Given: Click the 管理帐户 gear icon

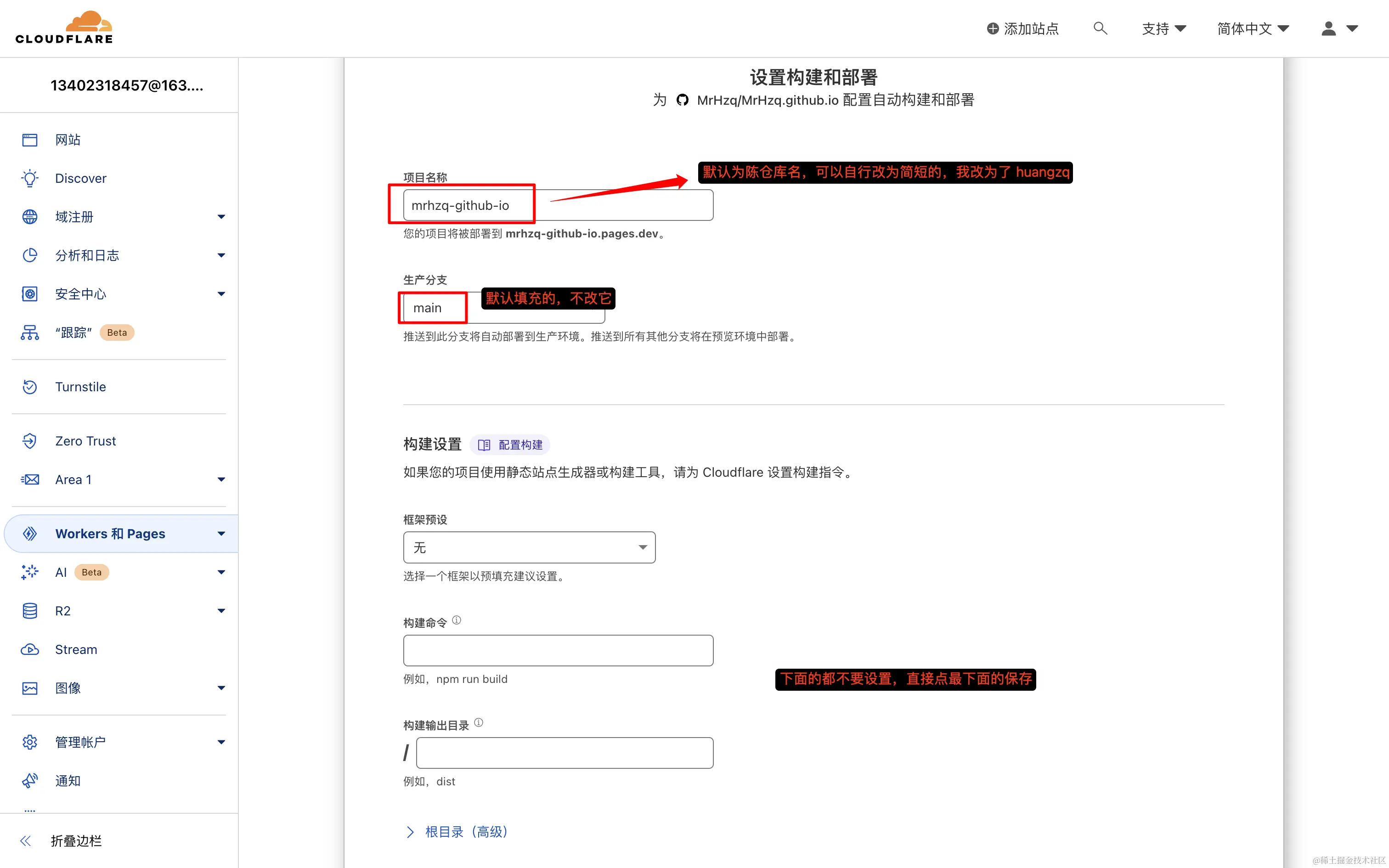Looking at the screenshot, I should (x=30, y=742).
